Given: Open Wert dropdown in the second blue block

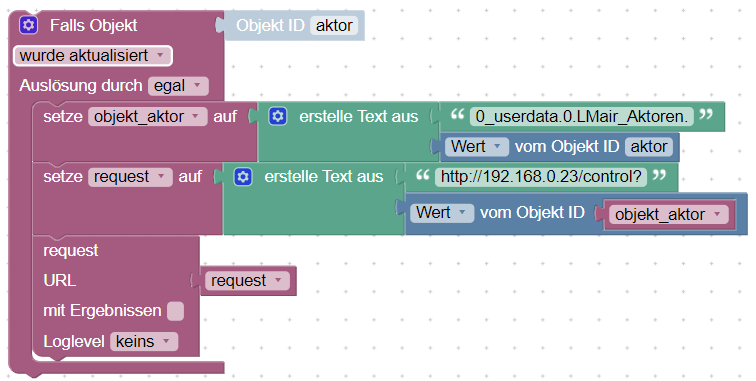Looking at the screenshot, I should click(x=442, y=213).
